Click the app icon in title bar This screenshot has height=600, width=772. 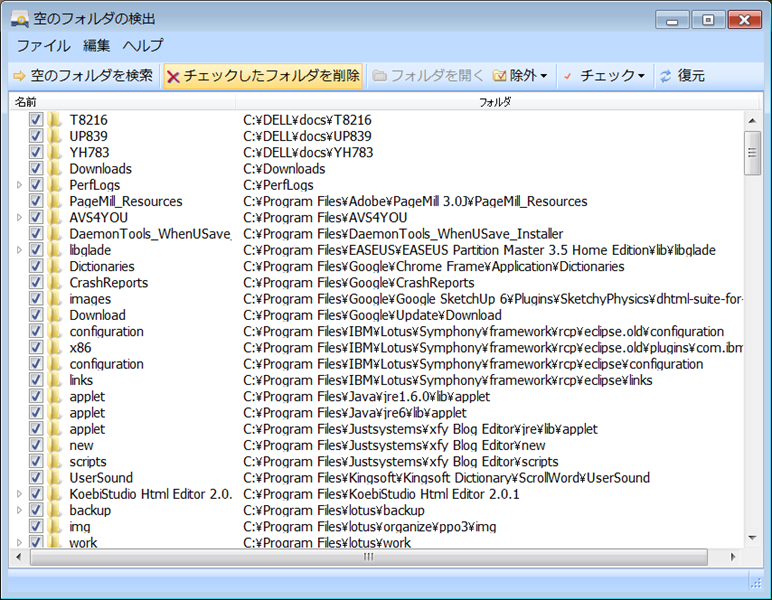(20, 19)
